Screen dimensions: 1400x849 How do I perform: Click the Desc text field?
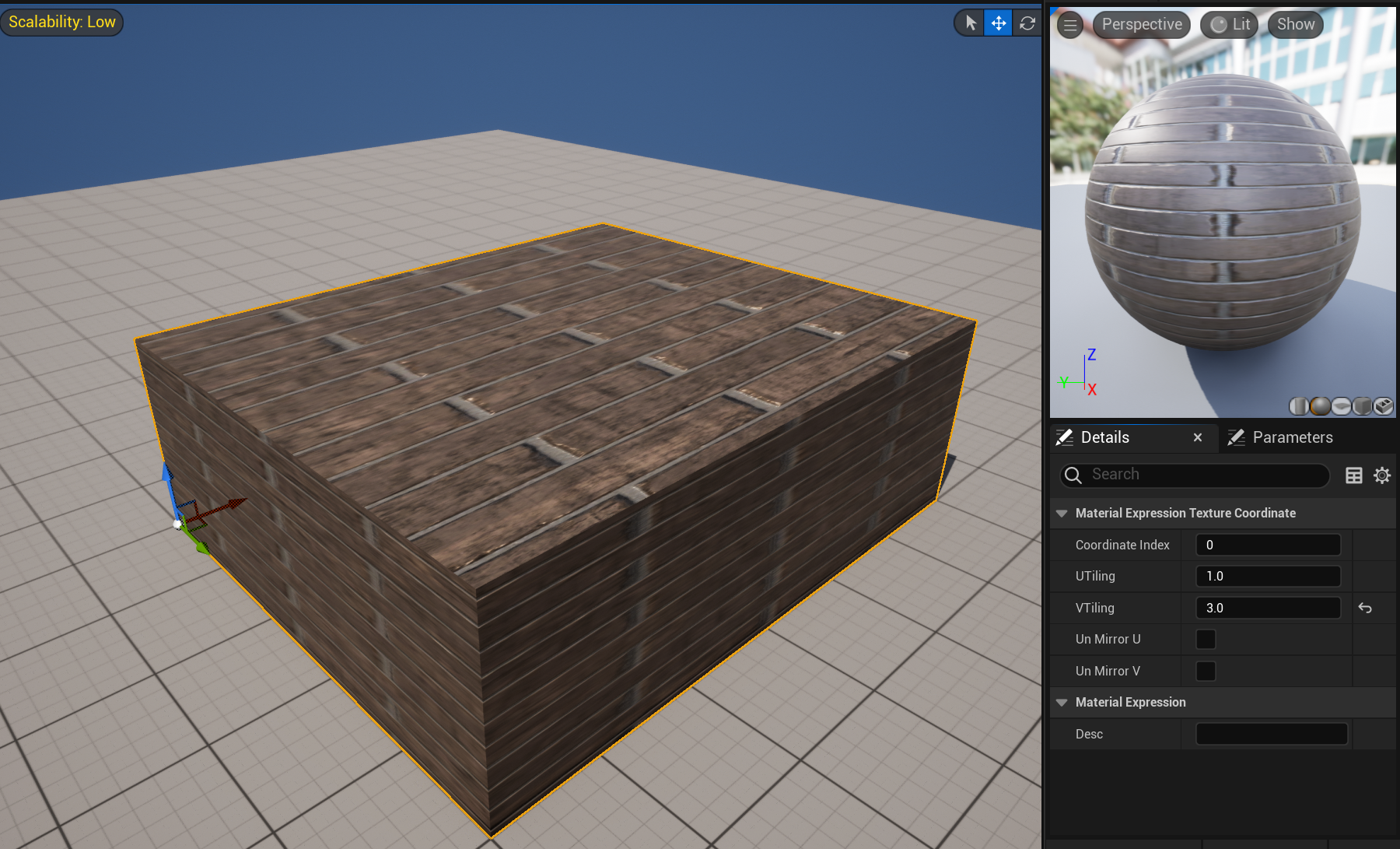1272,734
